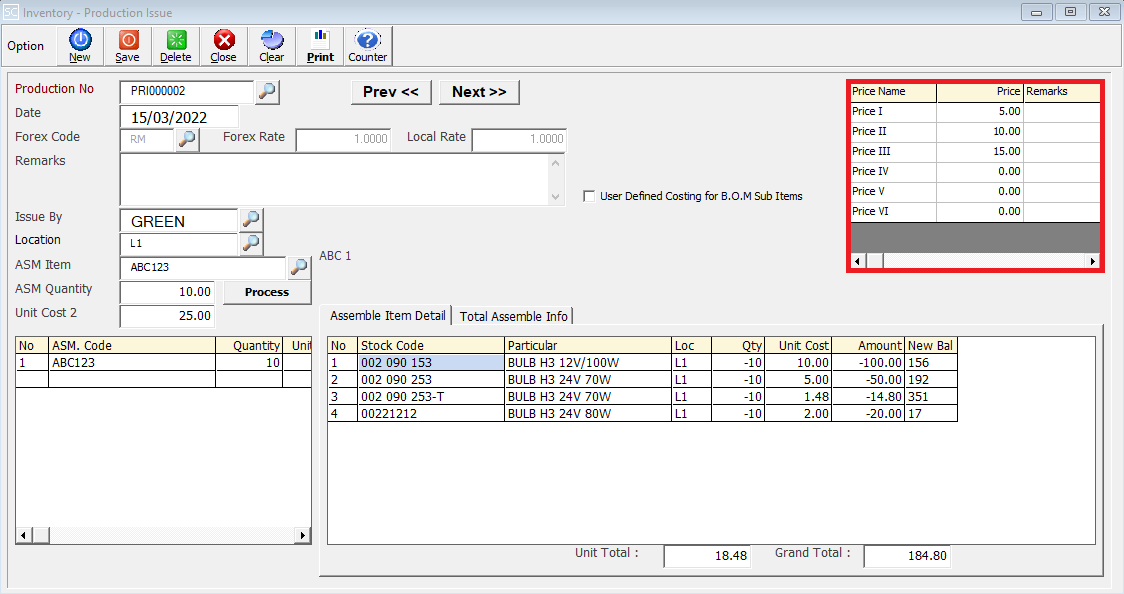This screenshot has width=1124, height=594.
Task: Open Production No lookup magnifier
Action: tap(267, 92)
